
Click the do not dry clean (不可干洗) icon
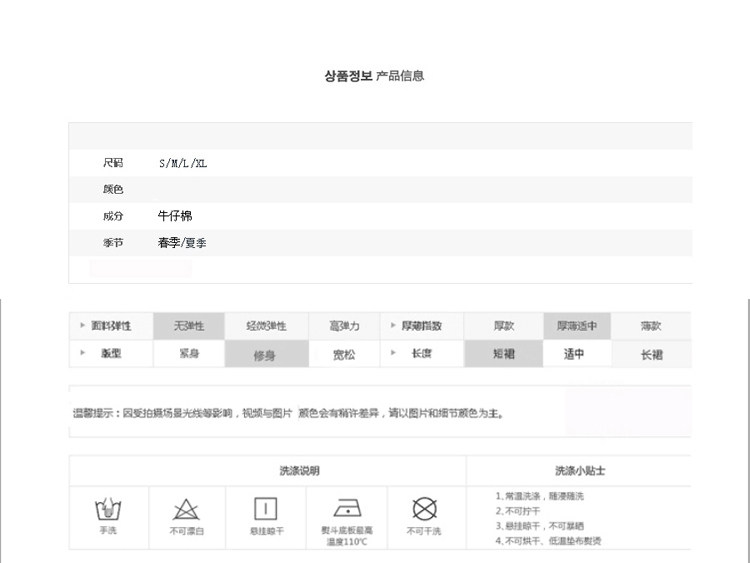pyautogui.click(x=424, y=508)
